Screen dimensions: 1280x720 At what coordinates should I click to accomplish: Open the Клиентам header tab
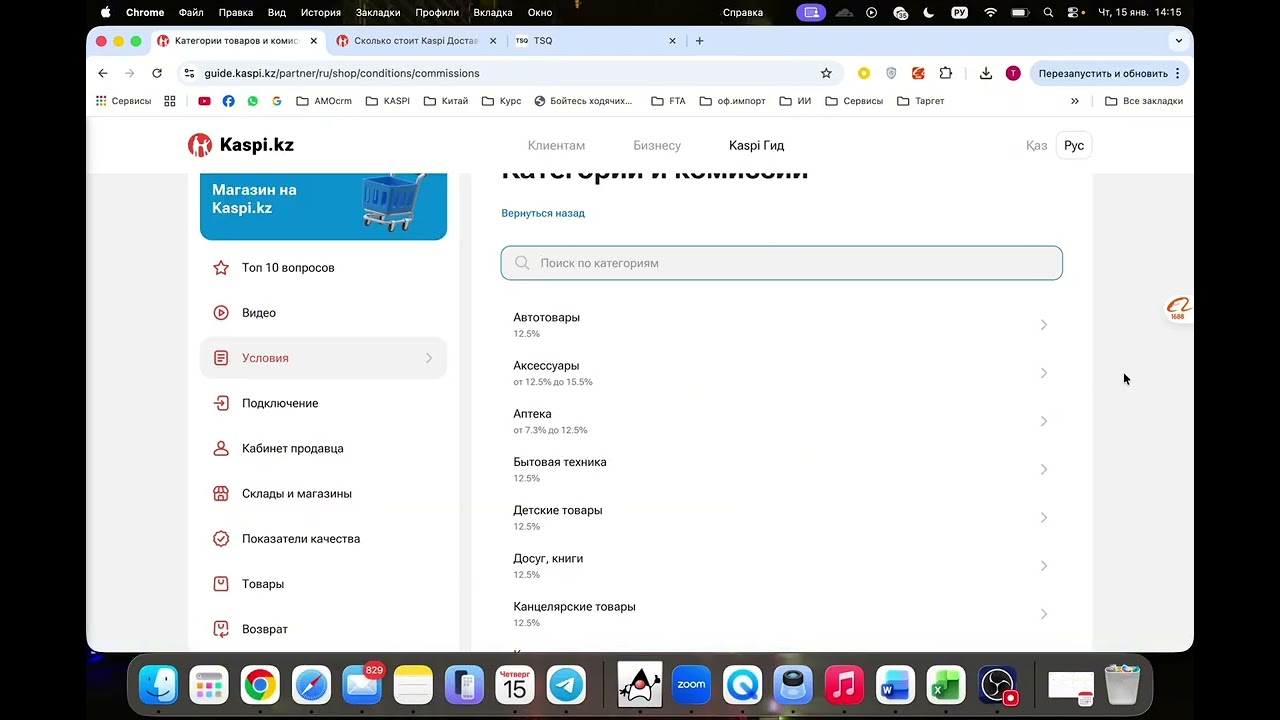point(556,145)
